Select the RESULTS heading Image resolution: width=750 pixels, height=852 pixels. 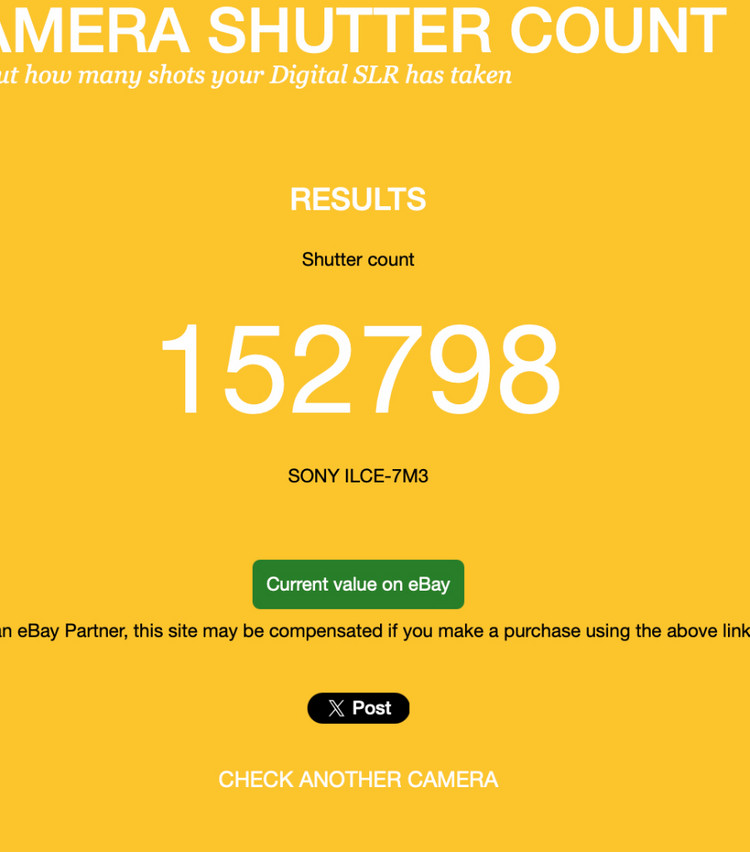click(x=358, y=200)
